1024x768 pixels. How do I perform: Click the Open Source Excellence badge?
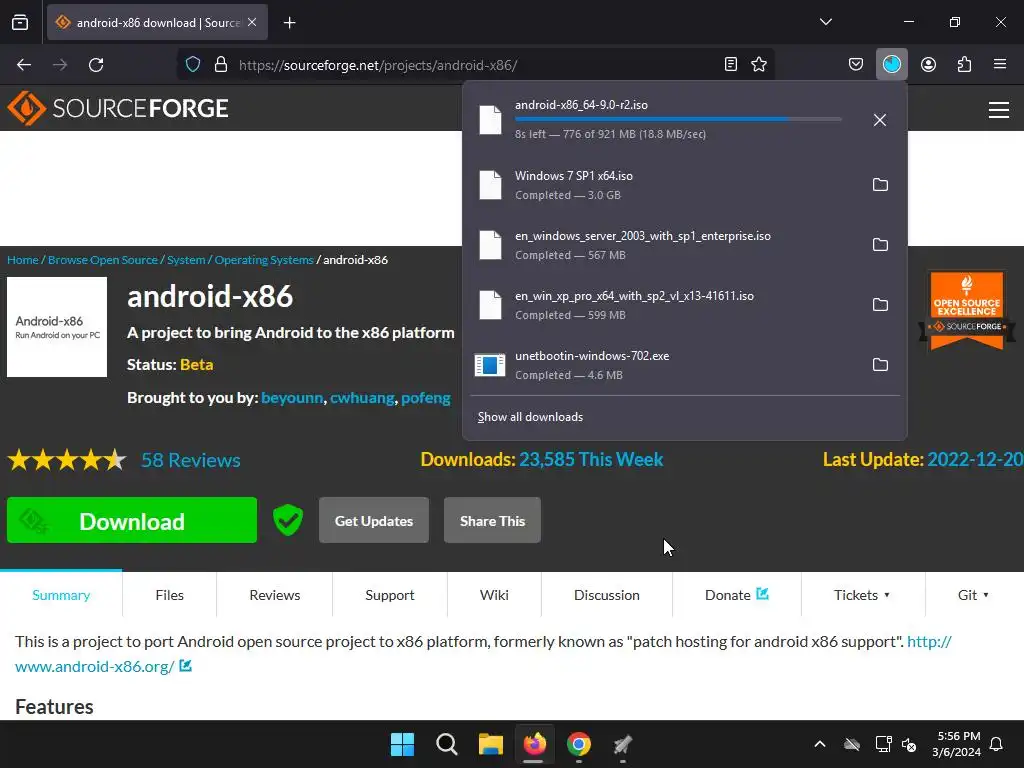coord(967,310)
